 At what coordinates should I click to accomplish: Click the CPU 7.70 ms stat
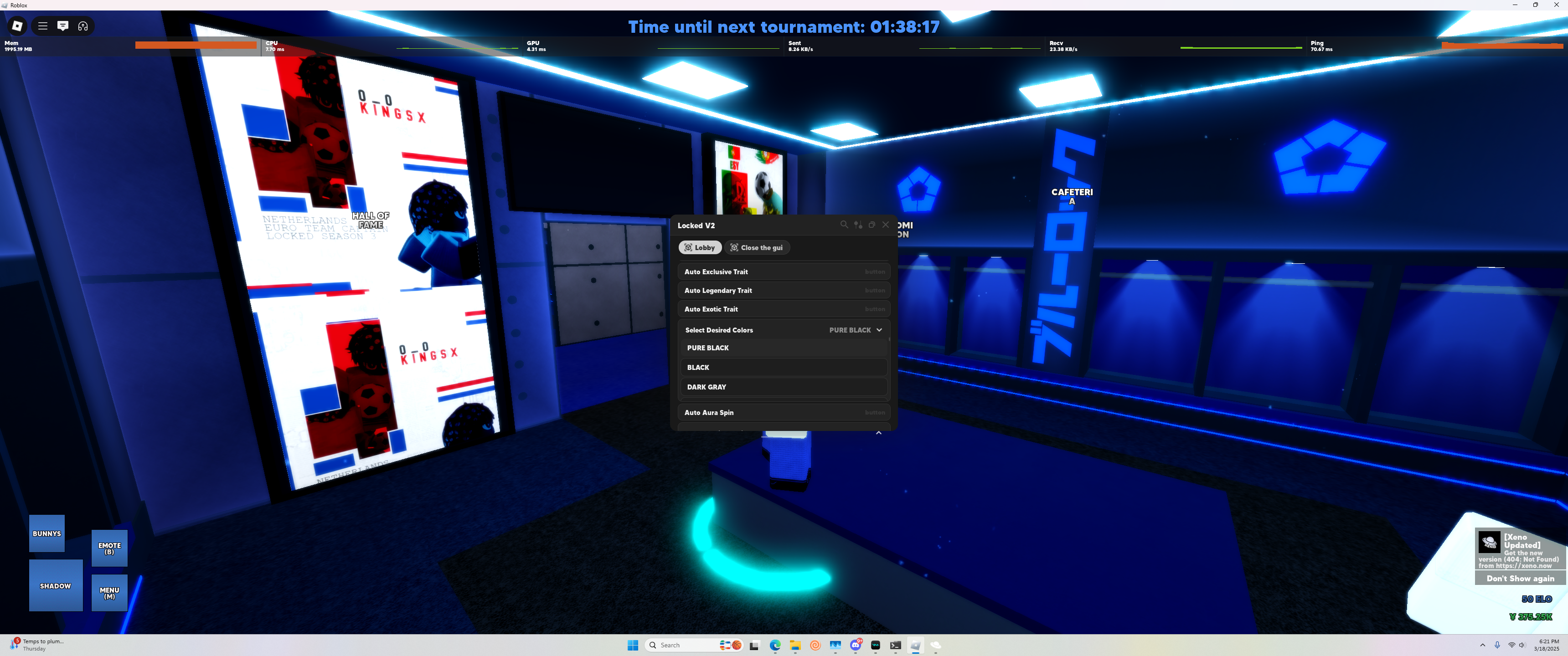click(x=274, y=46)
